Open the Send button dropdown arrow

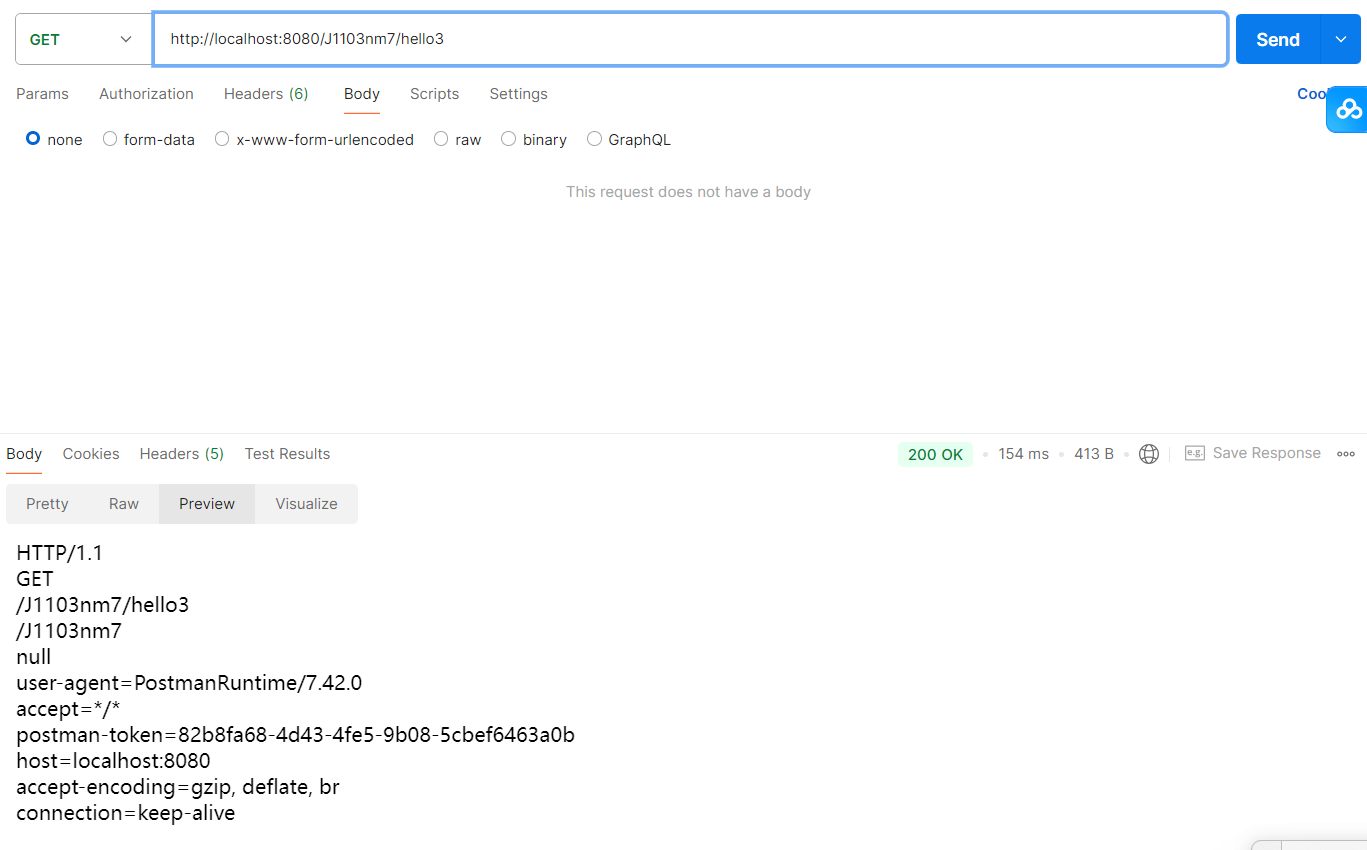pyautogui.click(x=1340, y=39)
